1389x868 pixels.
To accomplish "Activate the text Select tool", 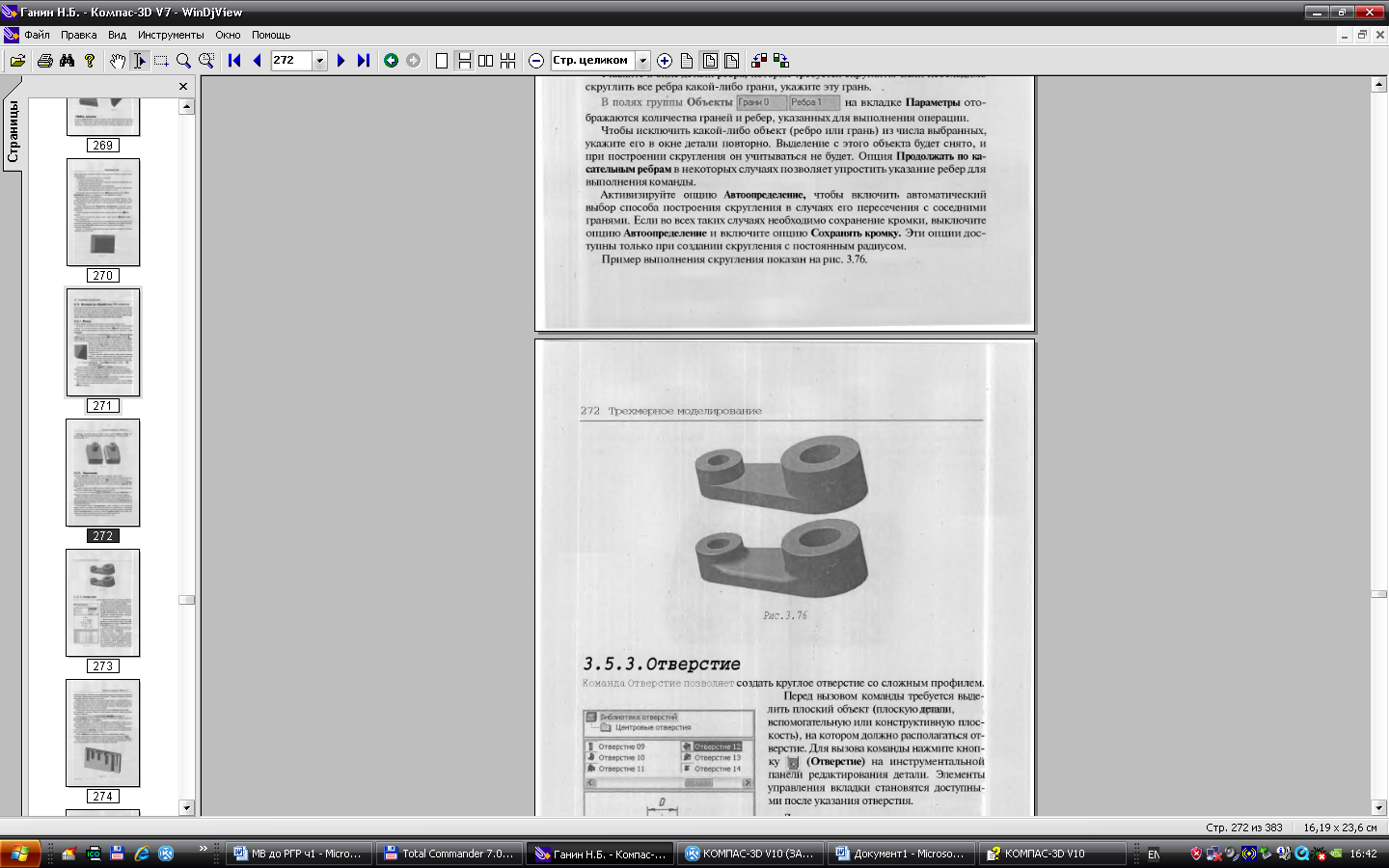I will 139,61.
